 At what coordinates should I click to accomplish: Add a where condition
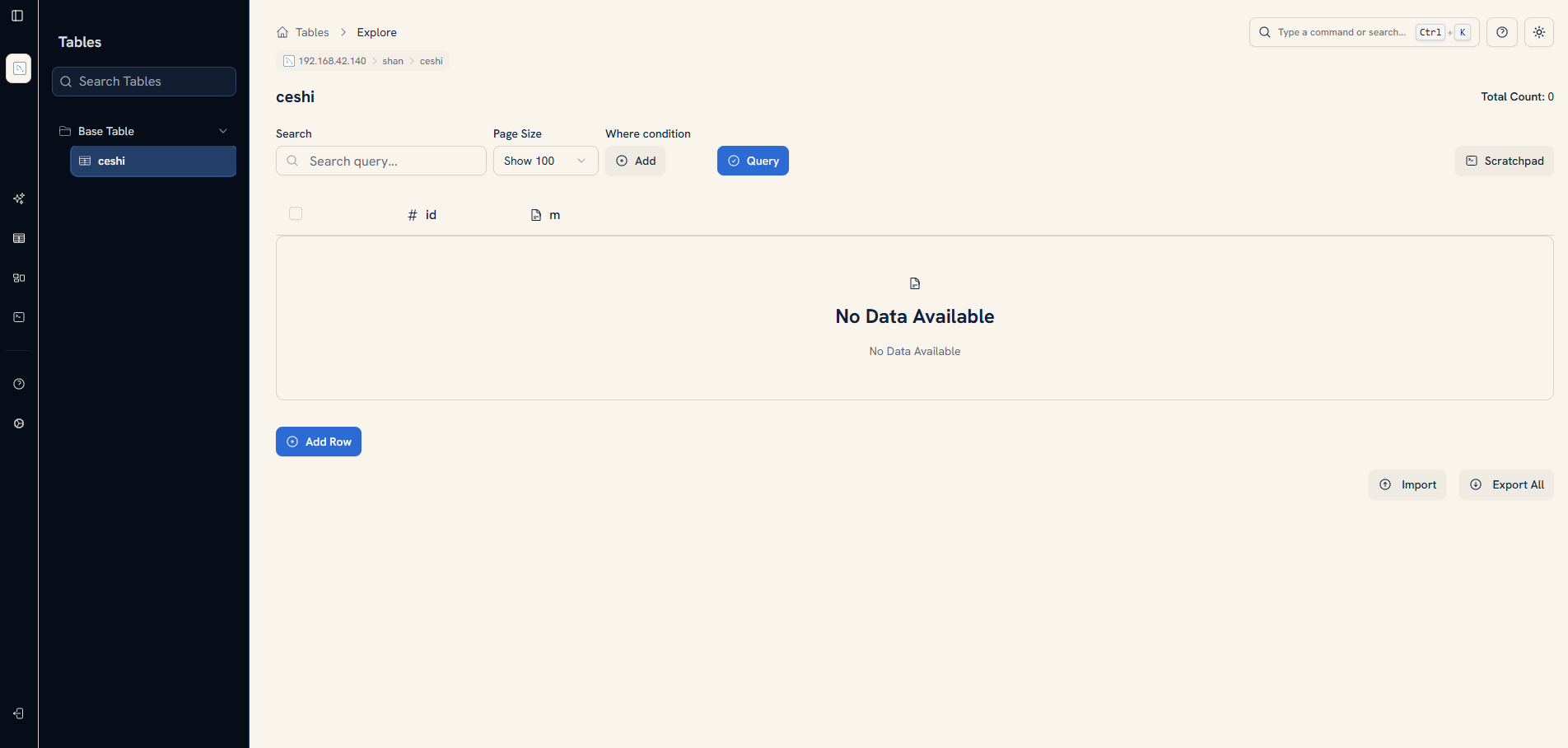pyautogui.click(x=636, y=161)
